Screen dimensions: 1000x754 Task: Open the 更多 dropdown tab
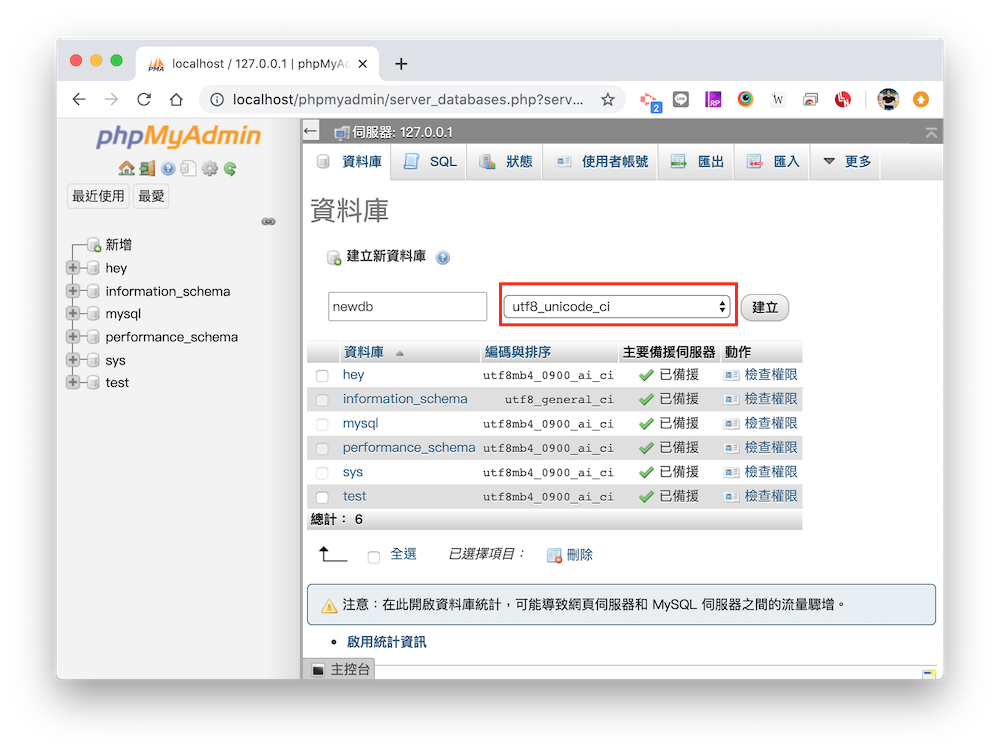[846, 161]
